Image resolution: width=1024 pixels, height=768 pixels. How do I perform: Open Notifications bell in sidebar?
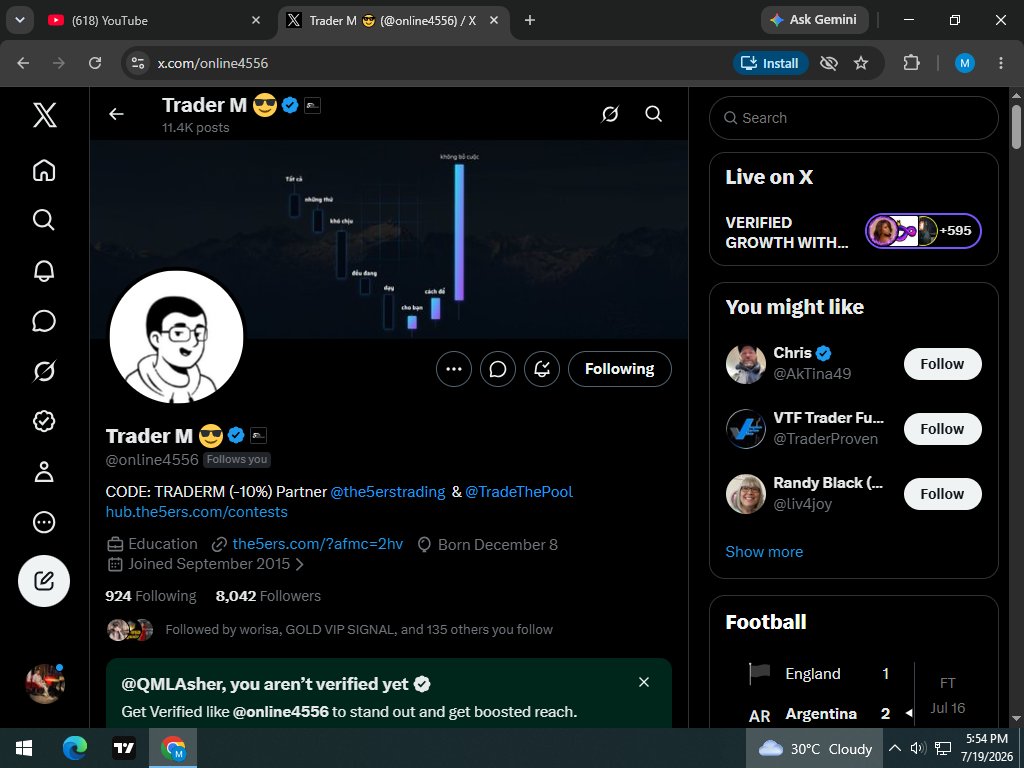point(44,270)
